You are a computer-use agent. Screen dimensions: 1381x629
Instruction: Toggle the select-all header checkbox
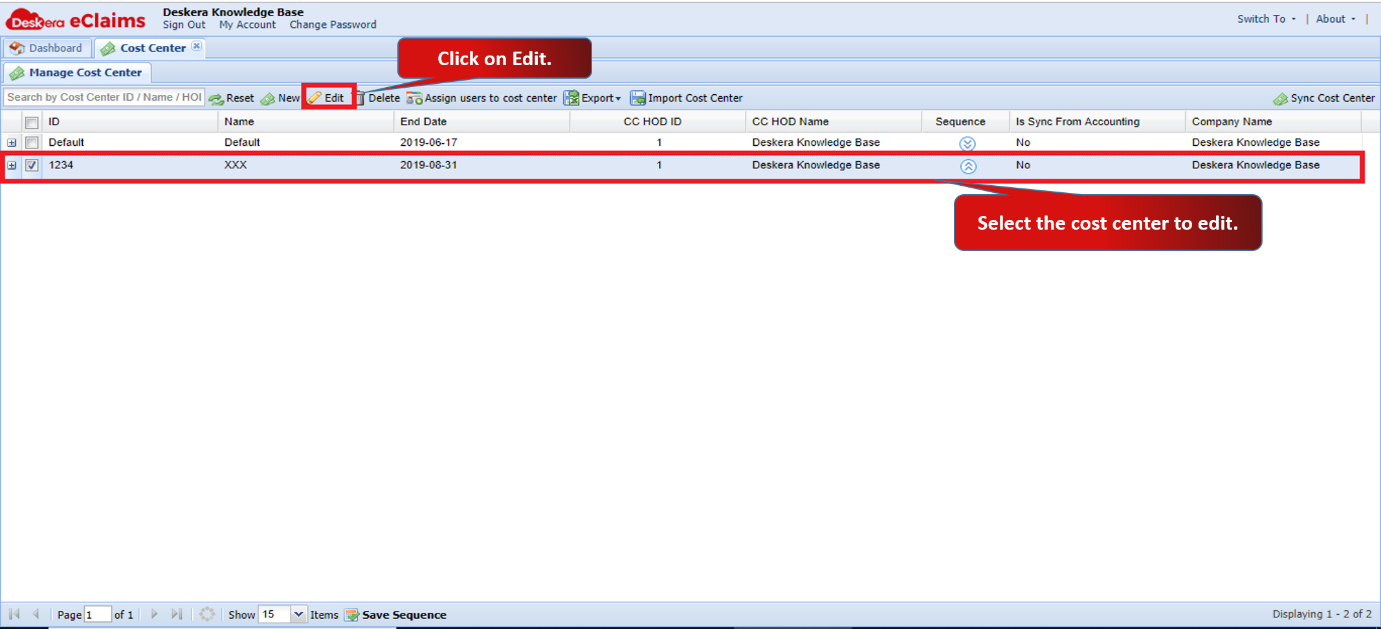tap(32, 122)
